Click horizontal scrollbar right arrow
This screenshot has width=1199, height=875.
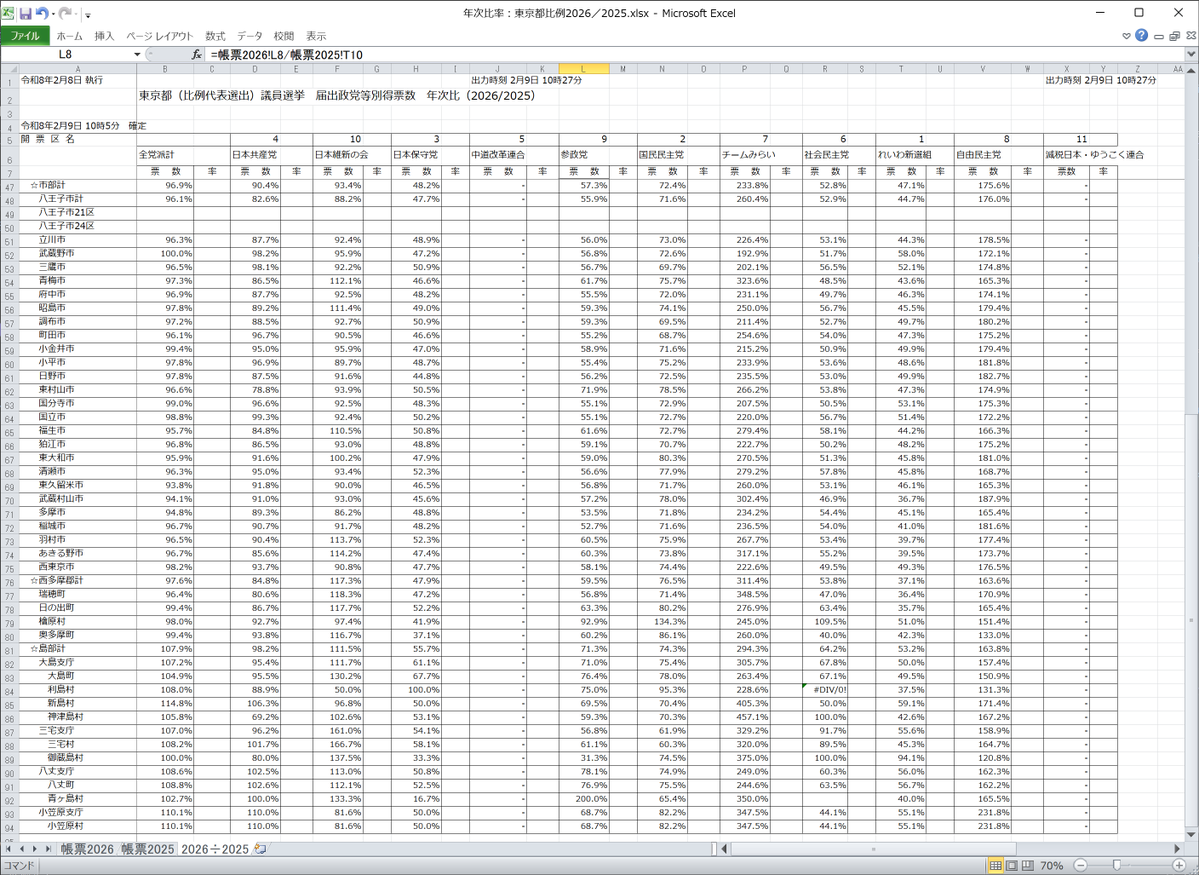(1178, 849)
